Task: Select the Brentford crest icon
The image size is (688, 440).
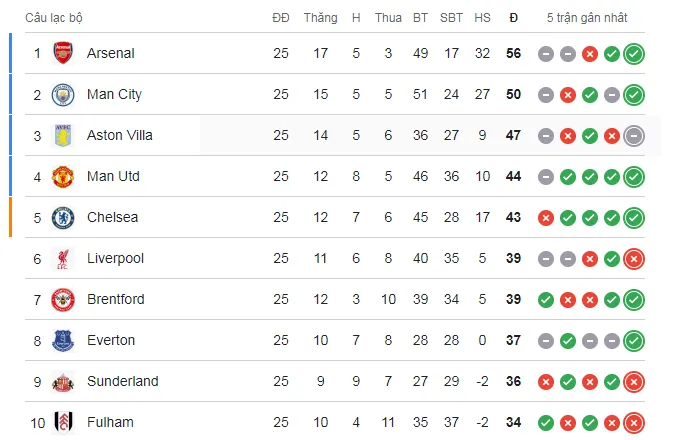Action: (63, 299)
